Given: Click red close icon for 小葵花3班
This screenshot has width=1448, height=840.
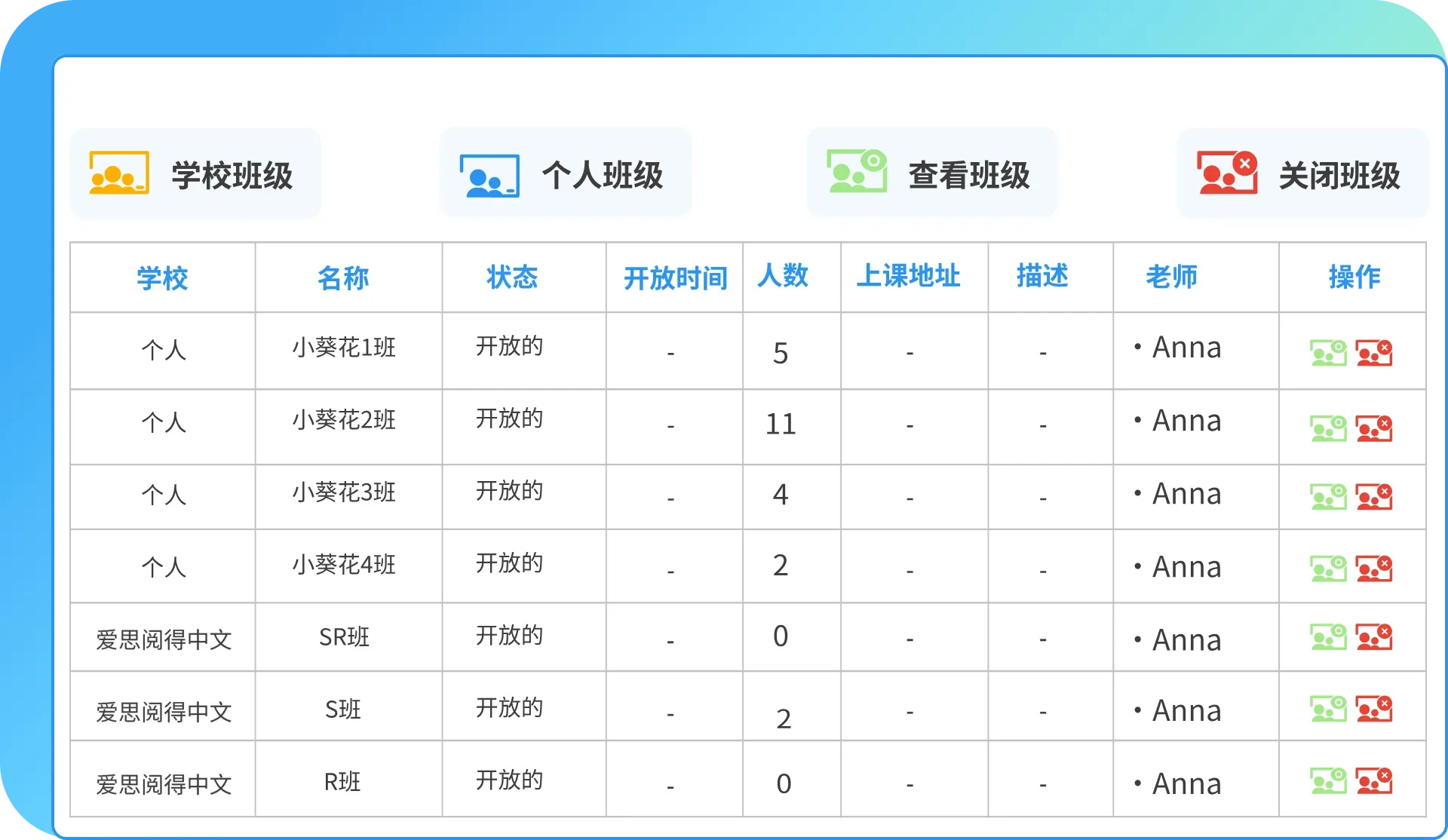Looking at the screenshot, I should [x=1374, y=496].
